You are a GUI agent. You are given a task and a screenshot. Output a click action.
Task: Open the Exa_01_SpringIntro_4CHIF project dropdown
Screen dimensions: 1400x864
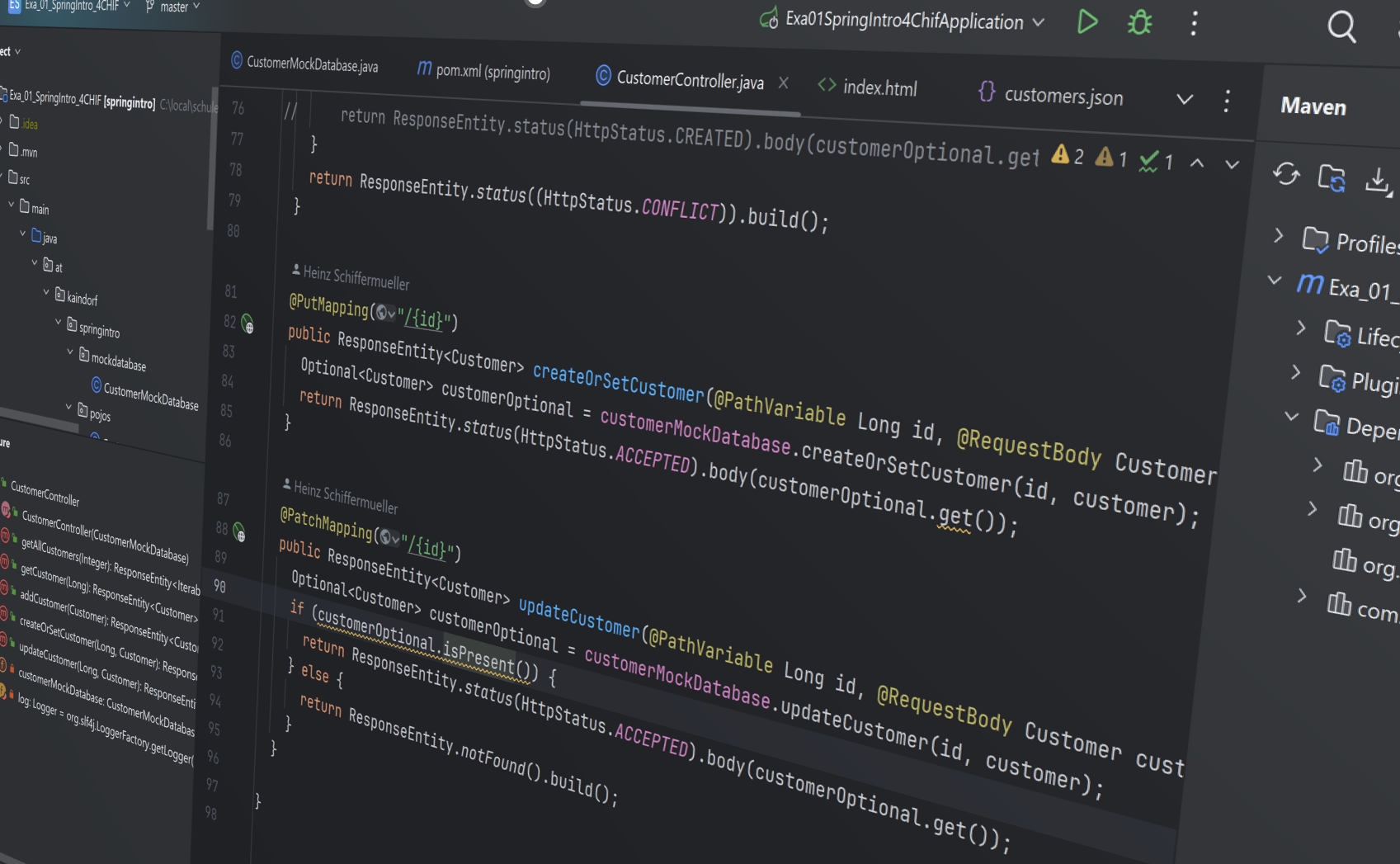point(70,5)
